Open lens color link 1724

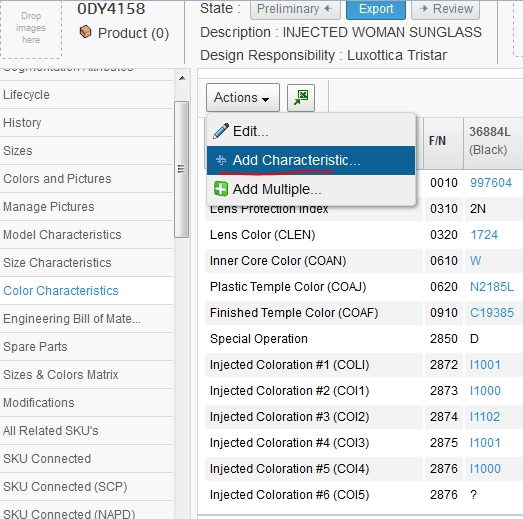click(x=484, y=235)
